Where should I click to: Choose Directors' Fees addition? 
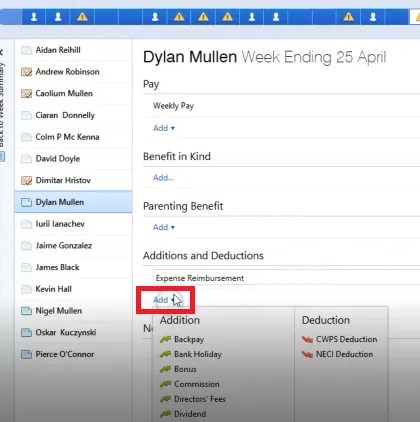tap(193, 399)
